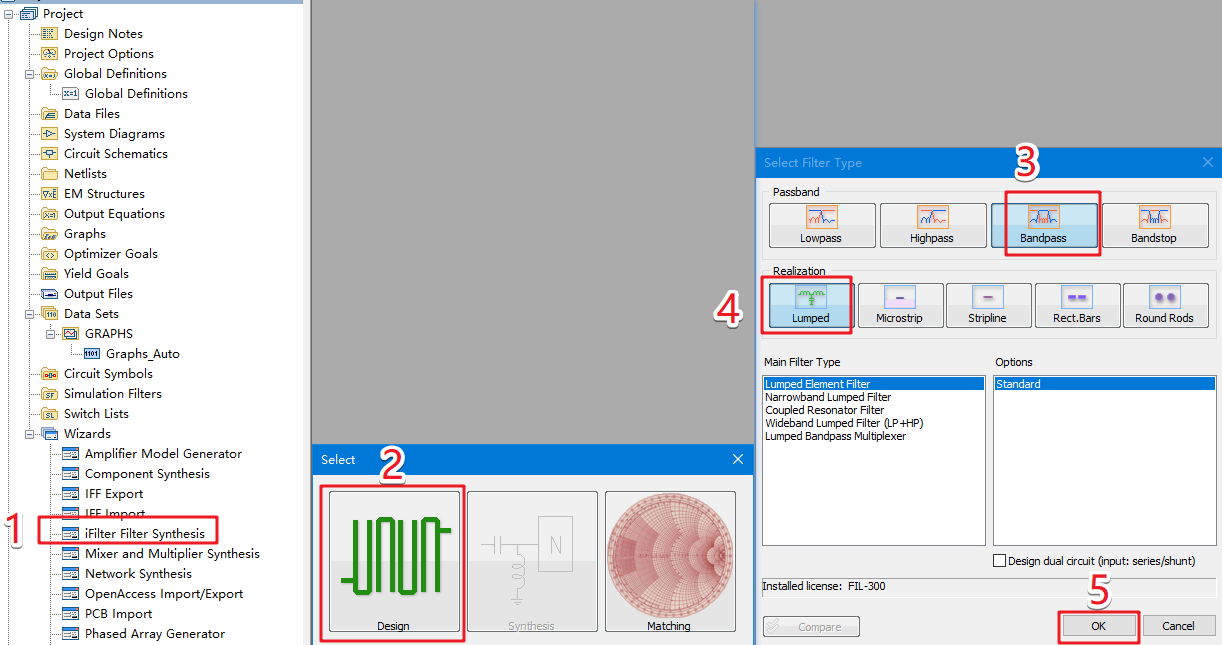Click OK in Select Filter Type
This screenshot has width=1222, height=645.
coord(1098,626)
